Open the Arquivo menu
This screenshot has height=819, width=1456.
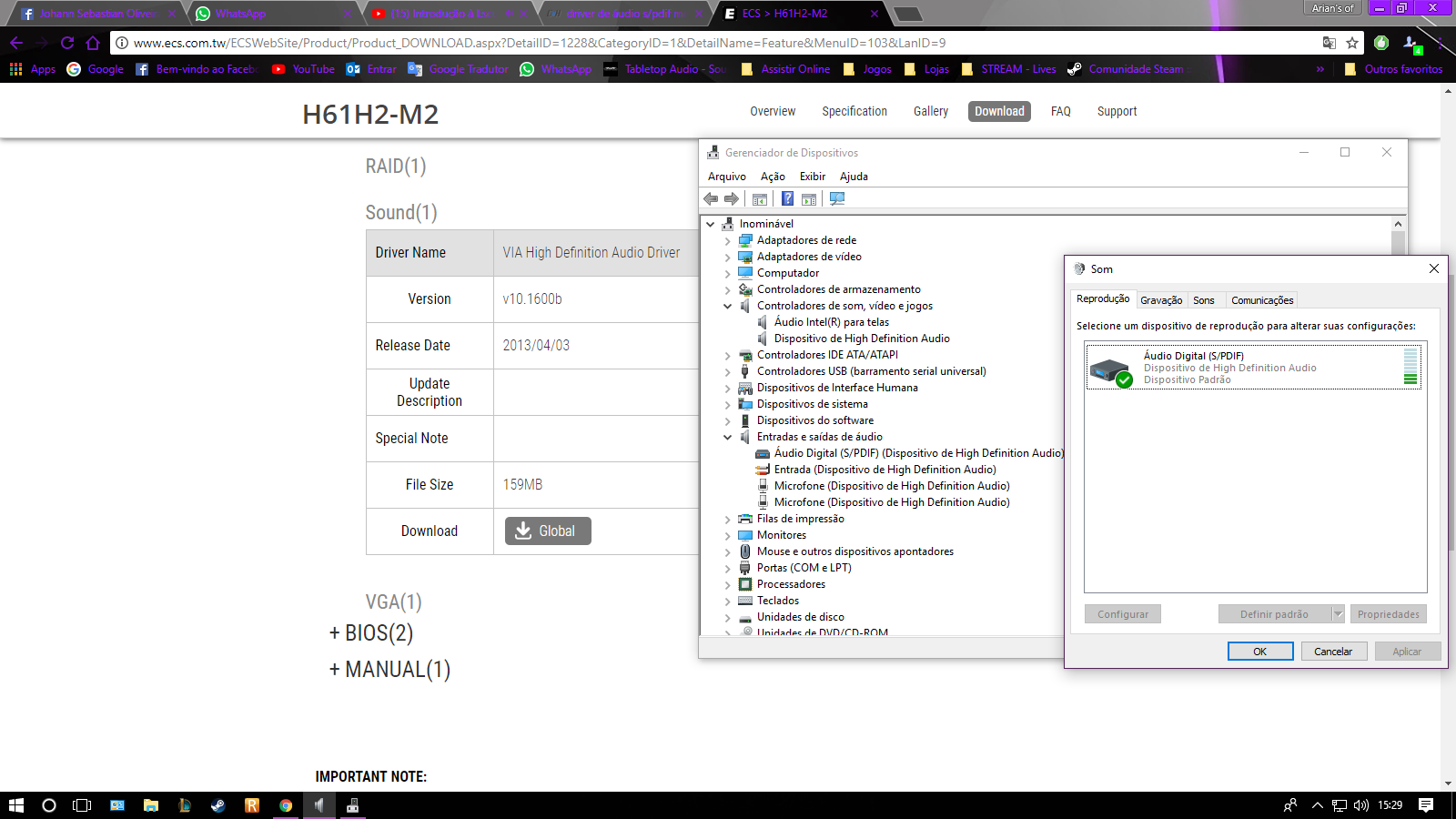[727, 177]
